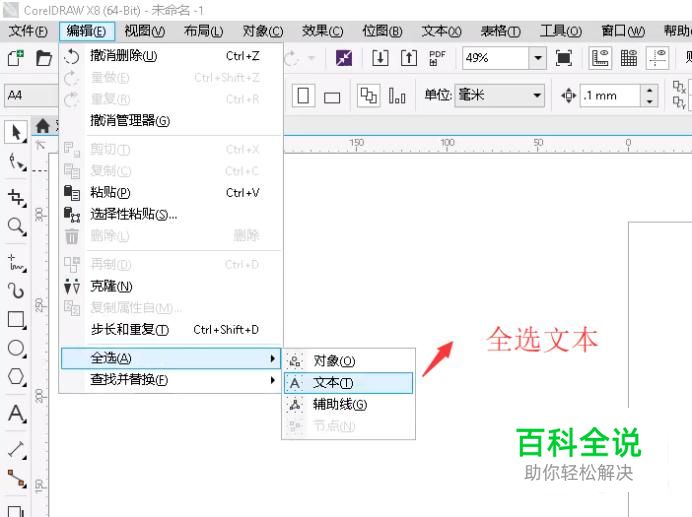Open the 文本(X) menu

click(441, 31)
